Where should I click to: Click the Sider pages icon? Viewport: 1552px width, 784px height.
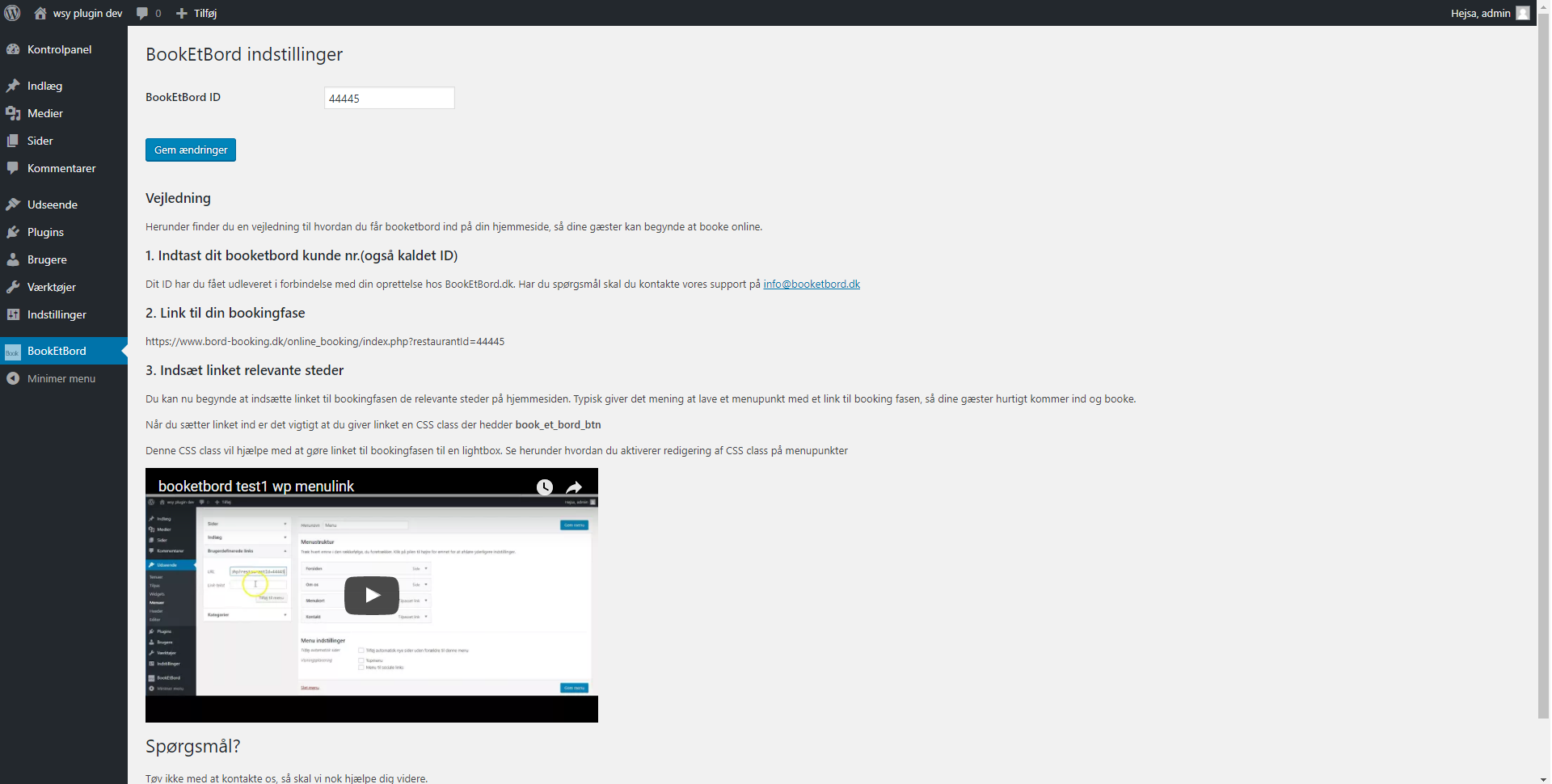(13, 141)
